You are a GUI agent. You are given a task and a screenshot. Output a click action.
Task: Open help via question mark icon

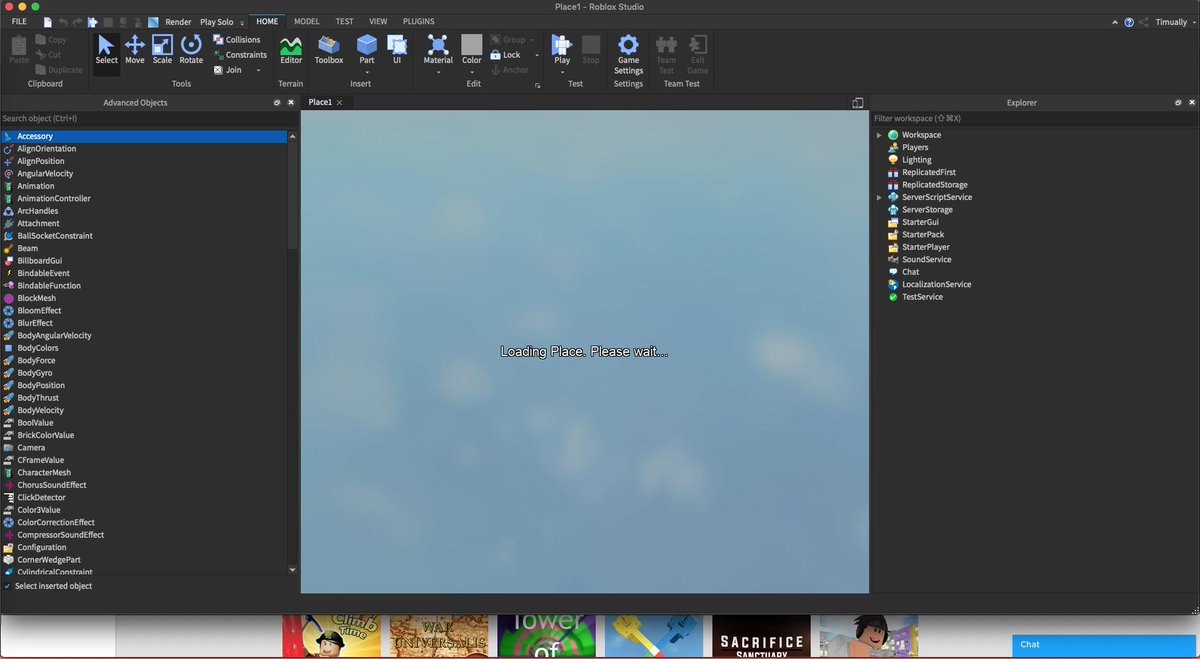(1129, 21)
